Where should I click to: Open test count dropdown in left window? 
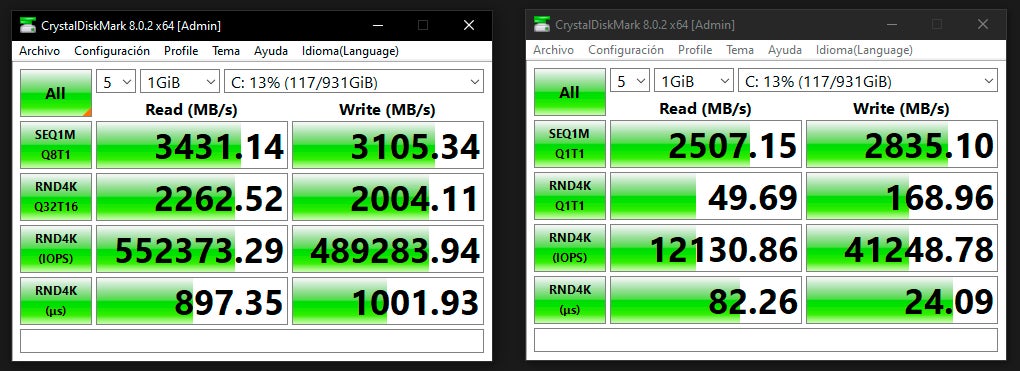tap(116, 82)
